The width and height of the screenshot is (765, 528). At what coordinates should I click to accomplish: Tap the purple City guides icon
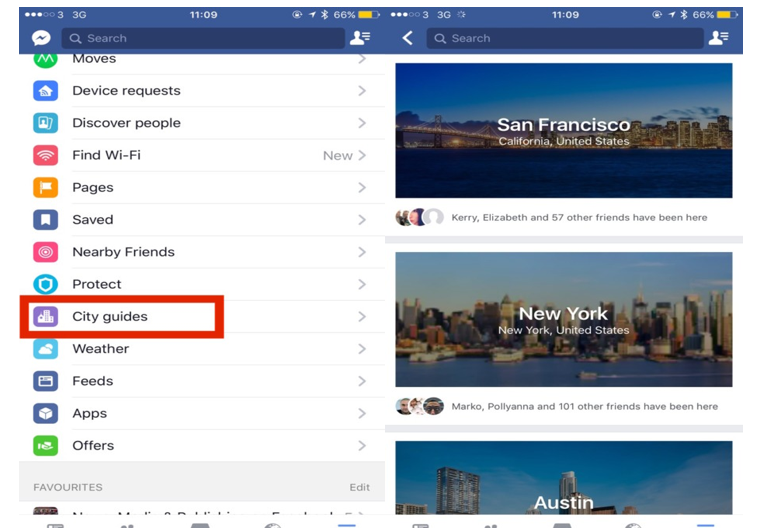[x=45, y=316]
